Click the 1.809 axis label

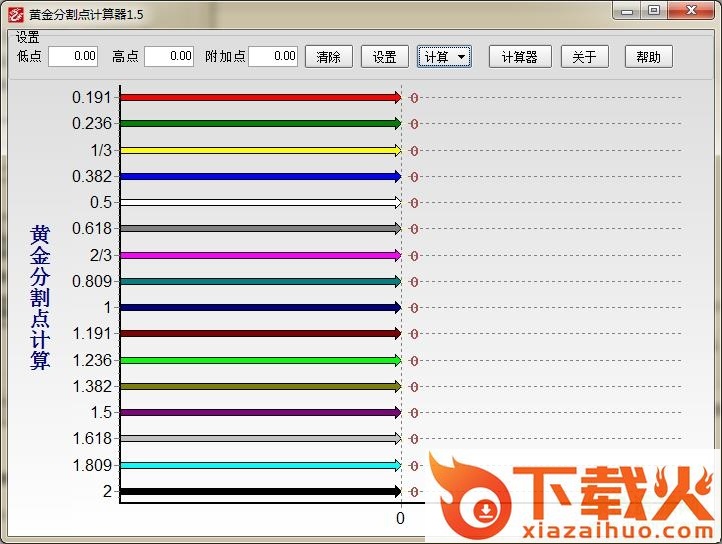point(92,465)
